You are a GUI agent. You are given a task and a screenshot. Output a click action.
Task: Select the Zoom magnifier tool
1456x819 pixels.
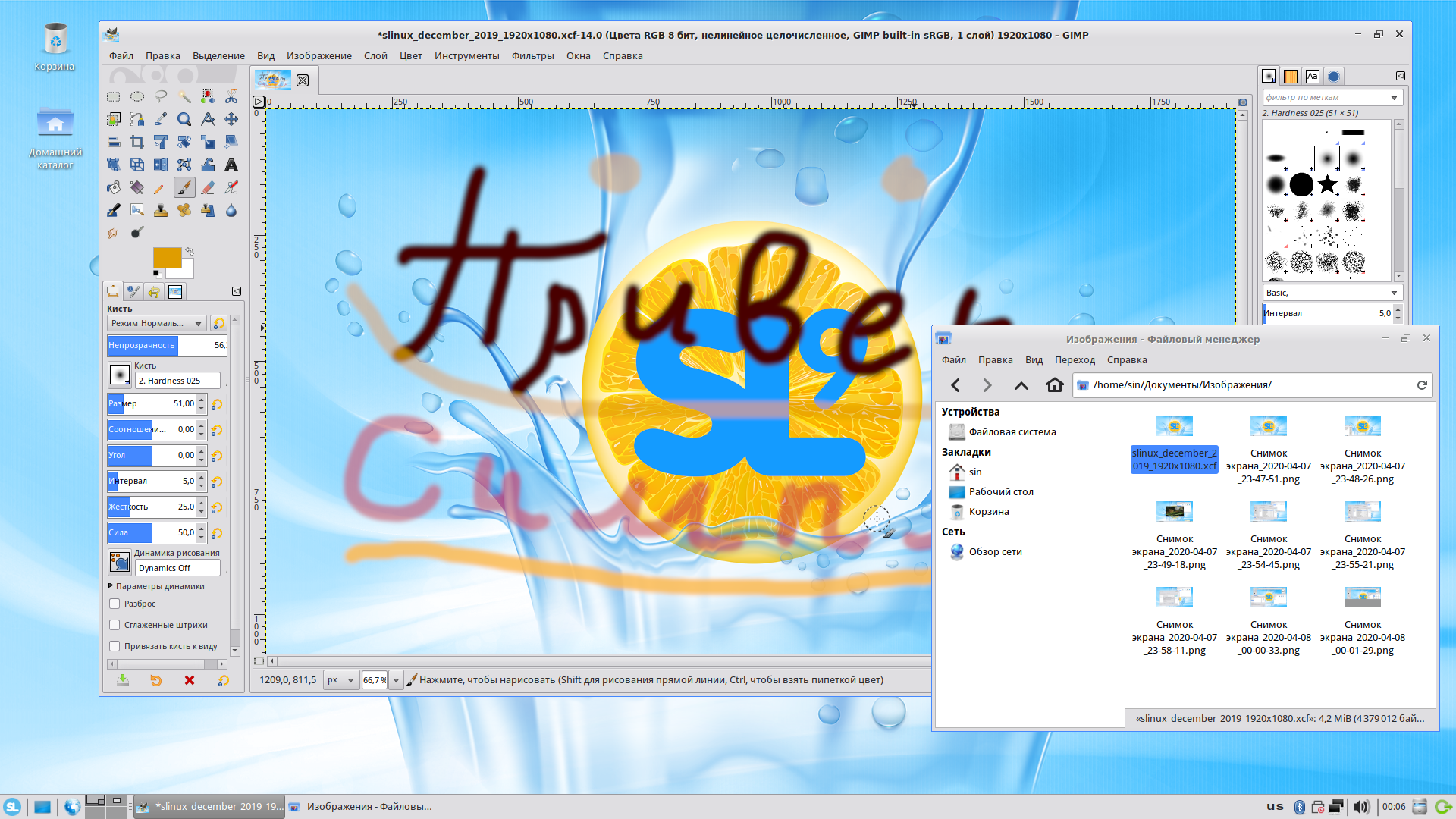coord(184,119)
